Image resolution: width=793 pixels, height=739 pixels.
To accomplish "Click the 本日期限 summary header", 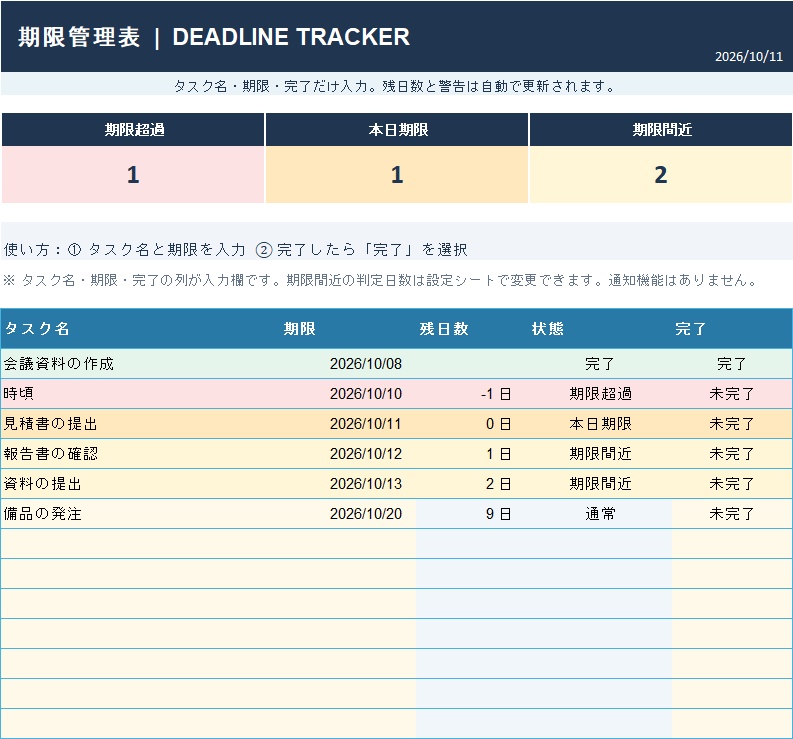I will pyautogui.click(x=397, y=130).
